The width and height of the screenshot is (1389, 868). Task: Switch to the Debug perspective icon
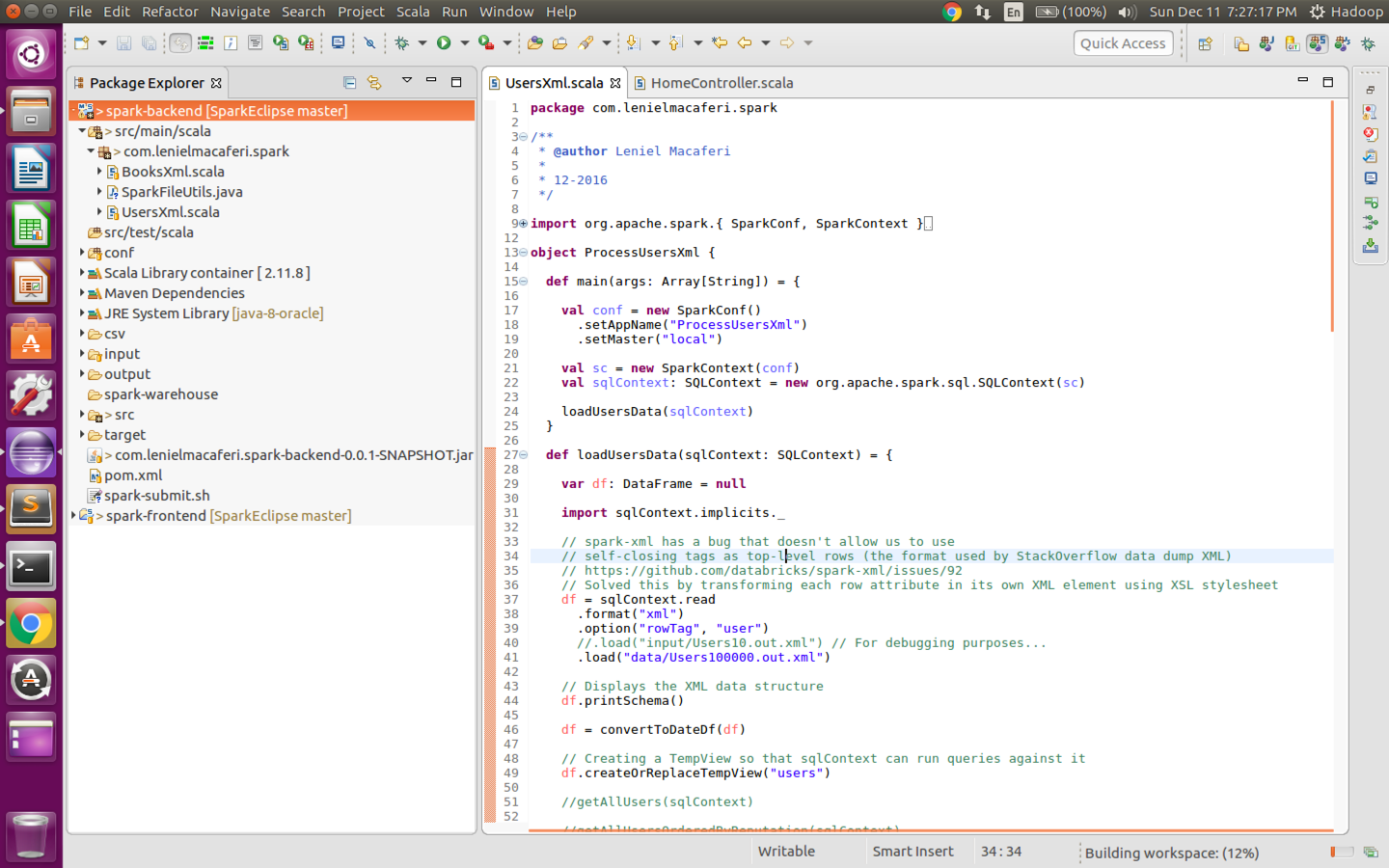pyautogui.click(x=1368, y=43)
